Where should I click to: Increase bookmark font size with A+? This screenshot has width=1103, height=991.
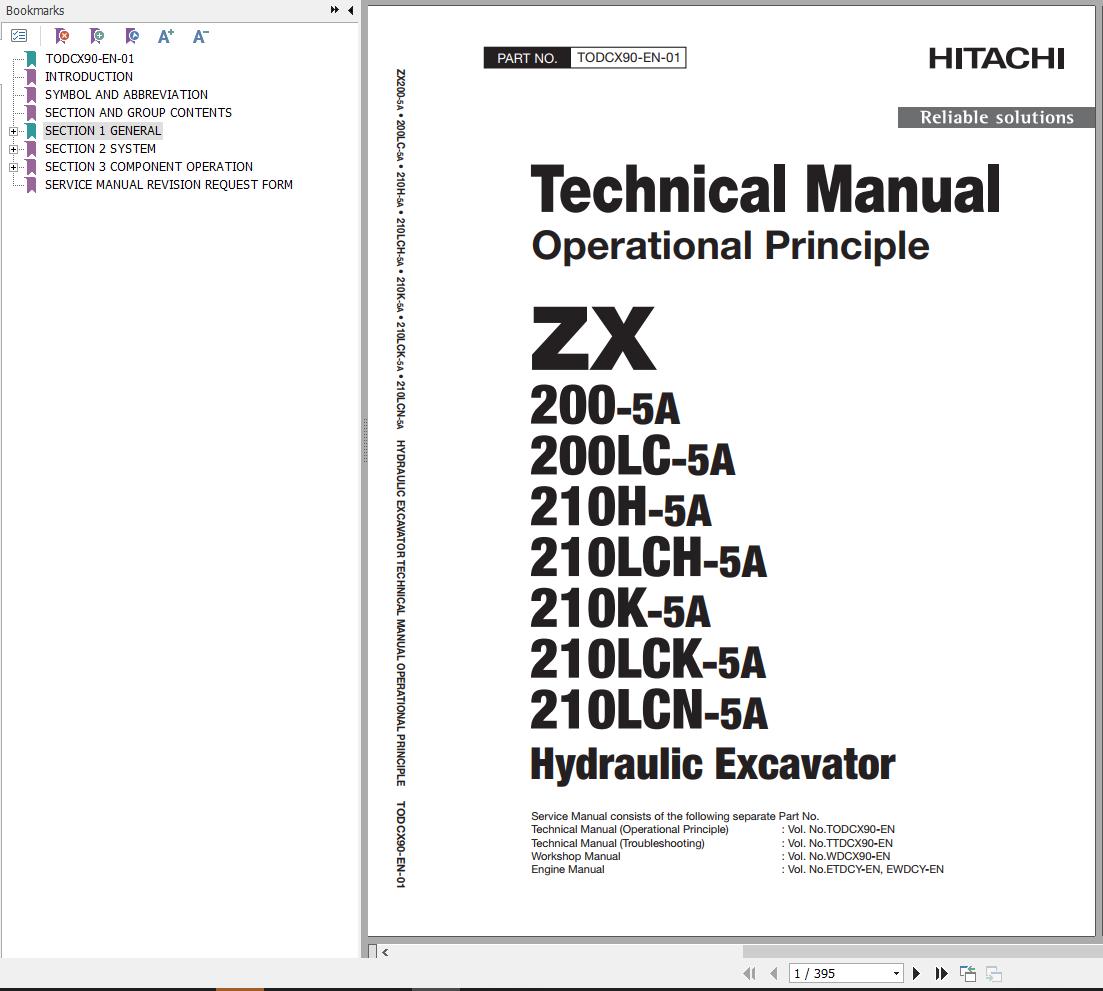[x=165, y=36]
